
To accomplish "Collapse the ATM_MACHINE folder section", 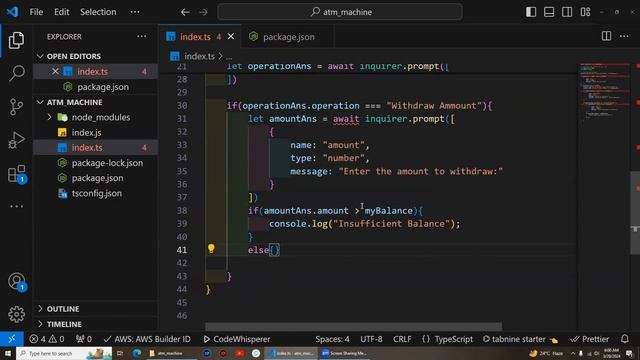I will [x=40, y=102].
